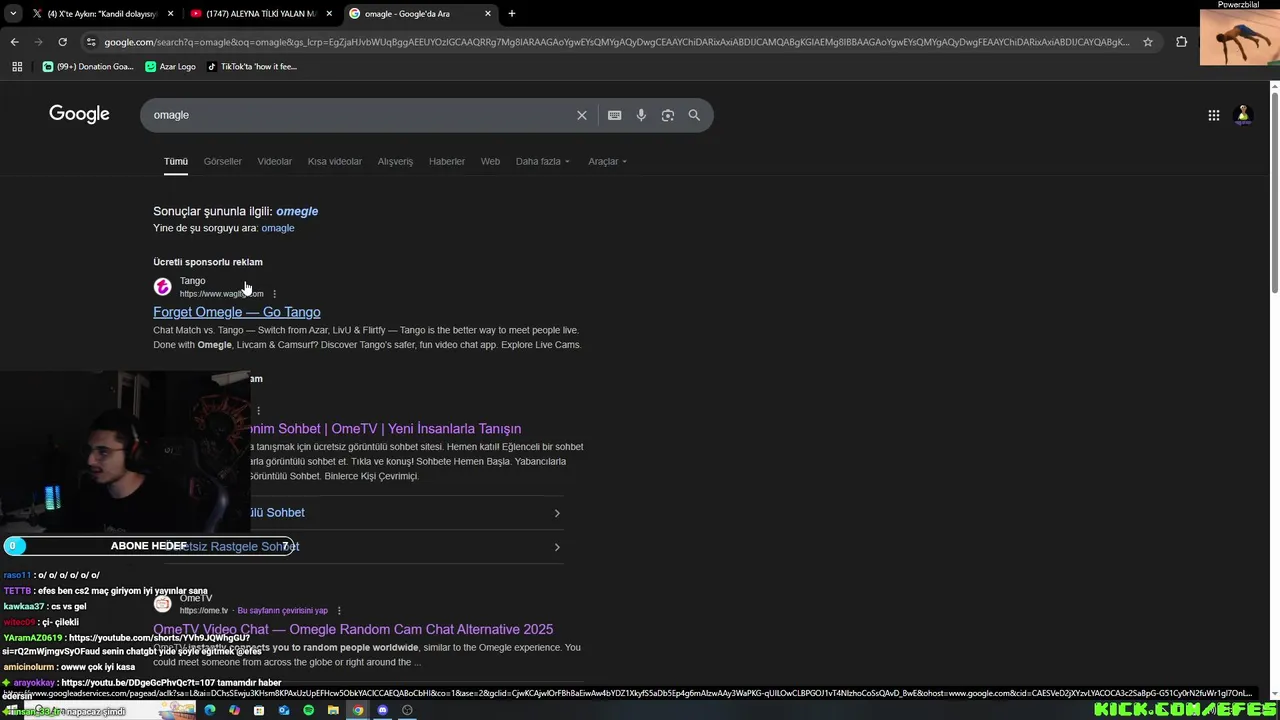1280x720 pixels.
Task: Close the ALEYNA TİLKİ YouTube tab
Action: (x=329, y=14)
